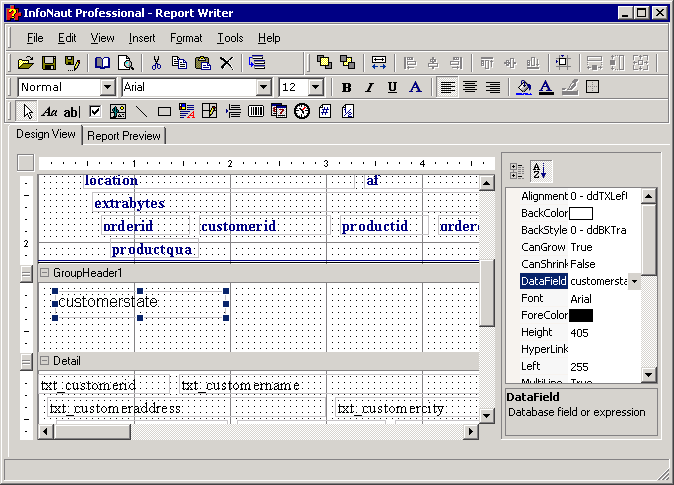Click the center in section icon

[x=563, y=62]
